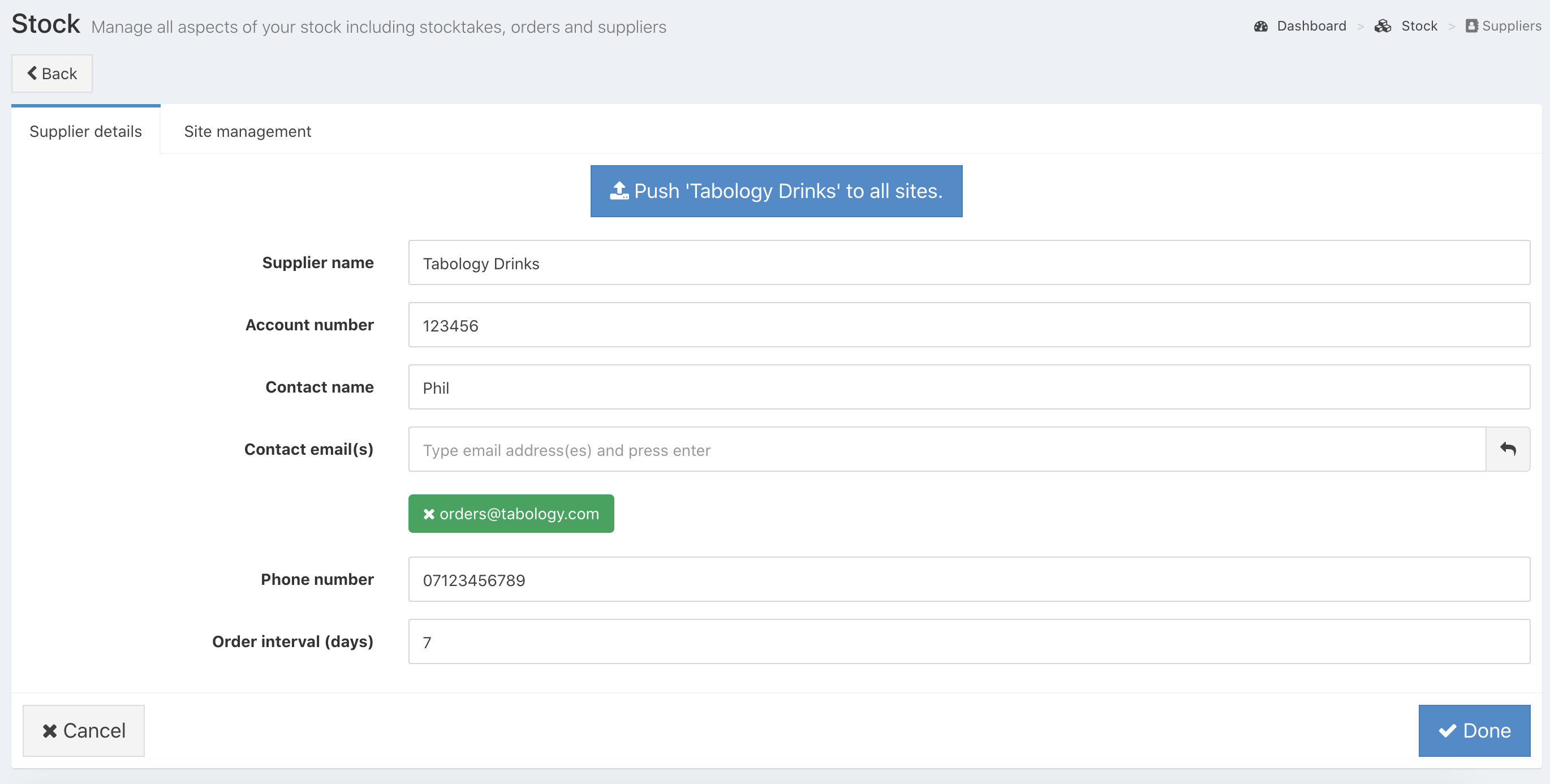Click the Dashboard gauge icon in breadcrumb
The height and width of the screenshot is (784, 1550).
1260,27
